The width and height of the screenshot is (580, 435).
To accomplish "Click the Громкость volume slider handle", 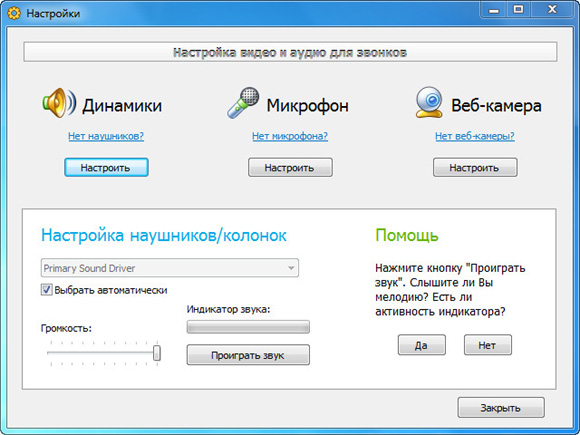I will [157, 353].
